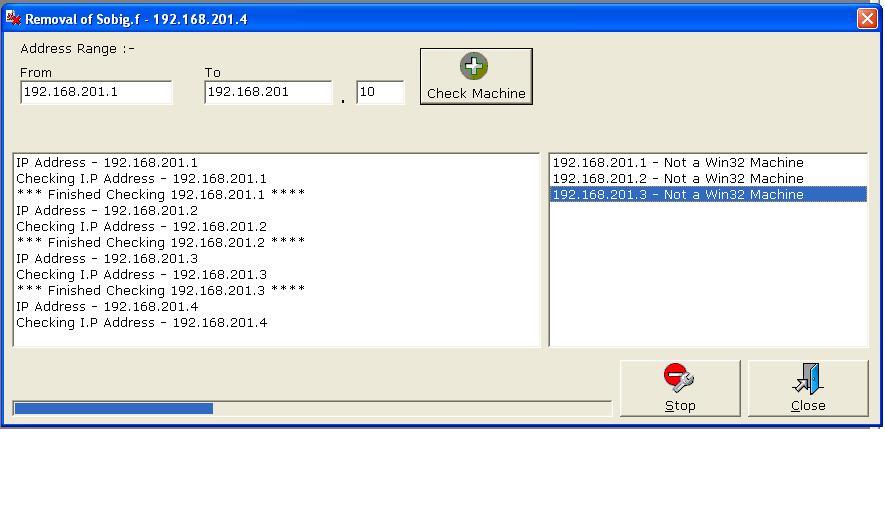The width and height of the screenshot is (885, 512).
Task: Click the To IP address field
Action: (x=267, y=92)
